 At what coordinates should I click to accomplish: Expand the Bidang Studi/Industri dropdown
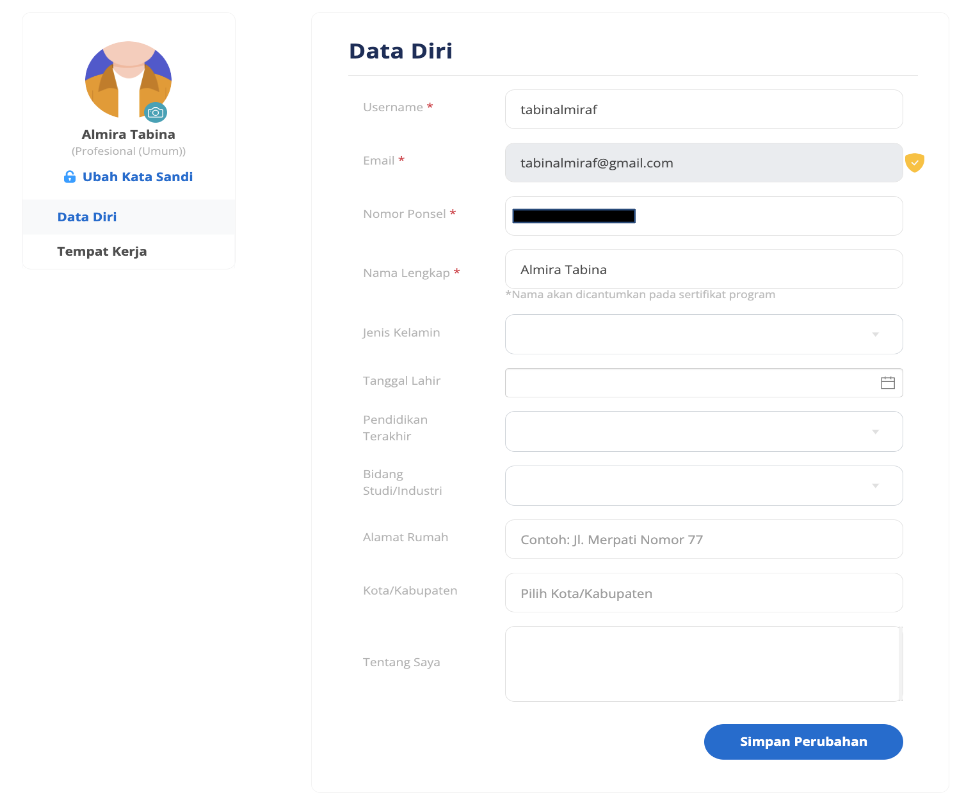click(x=704, y=485)
